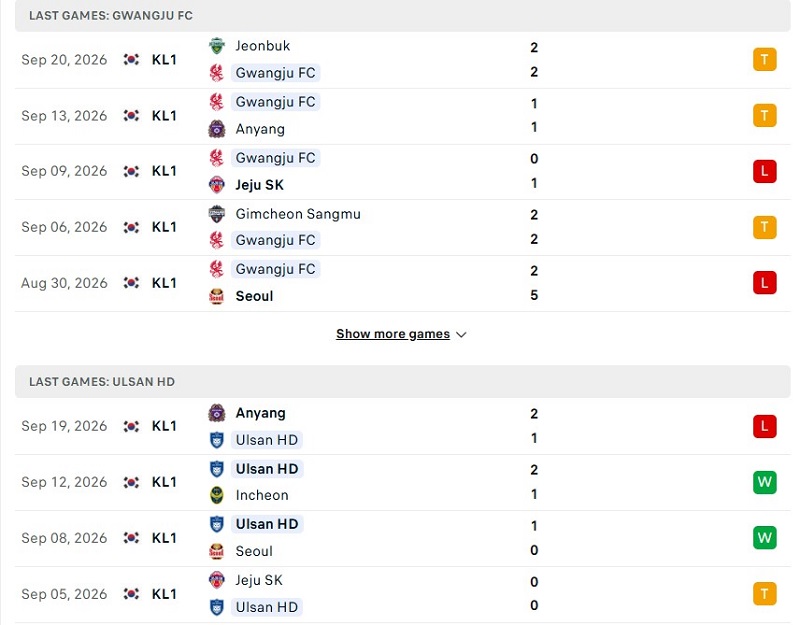
Task: Open Sep 13, 2026 Gwangju vs Anyang match row
Action: coord(403,116)
